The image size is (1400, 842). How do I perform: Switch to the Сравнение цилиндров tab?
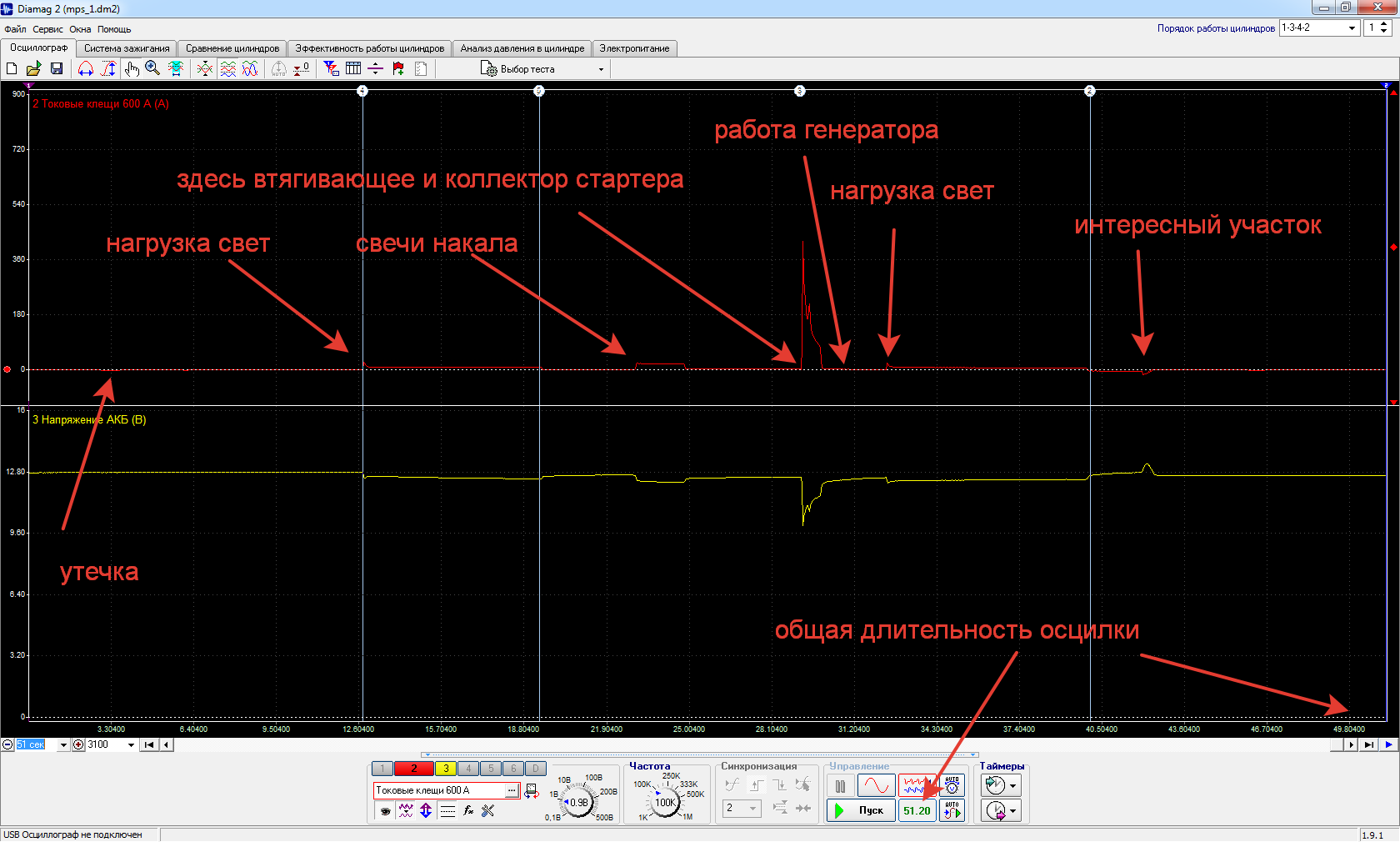point(232,48)
